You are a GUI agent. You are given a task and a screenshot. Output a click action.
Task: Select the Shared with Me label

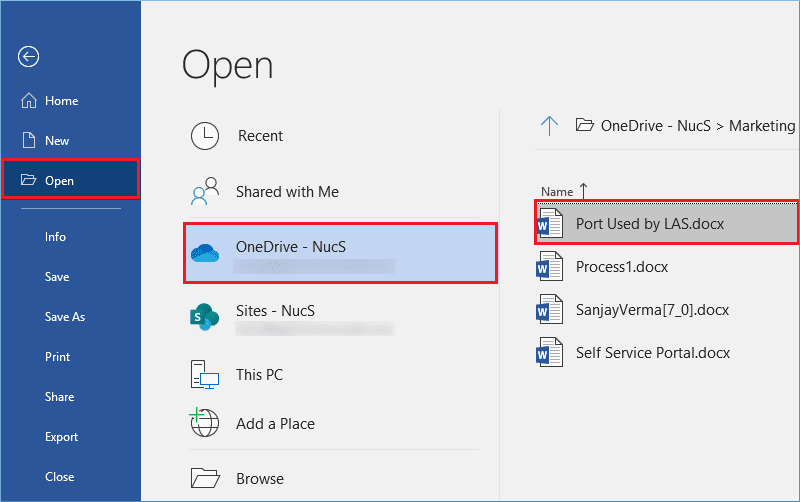click(287, 192)
